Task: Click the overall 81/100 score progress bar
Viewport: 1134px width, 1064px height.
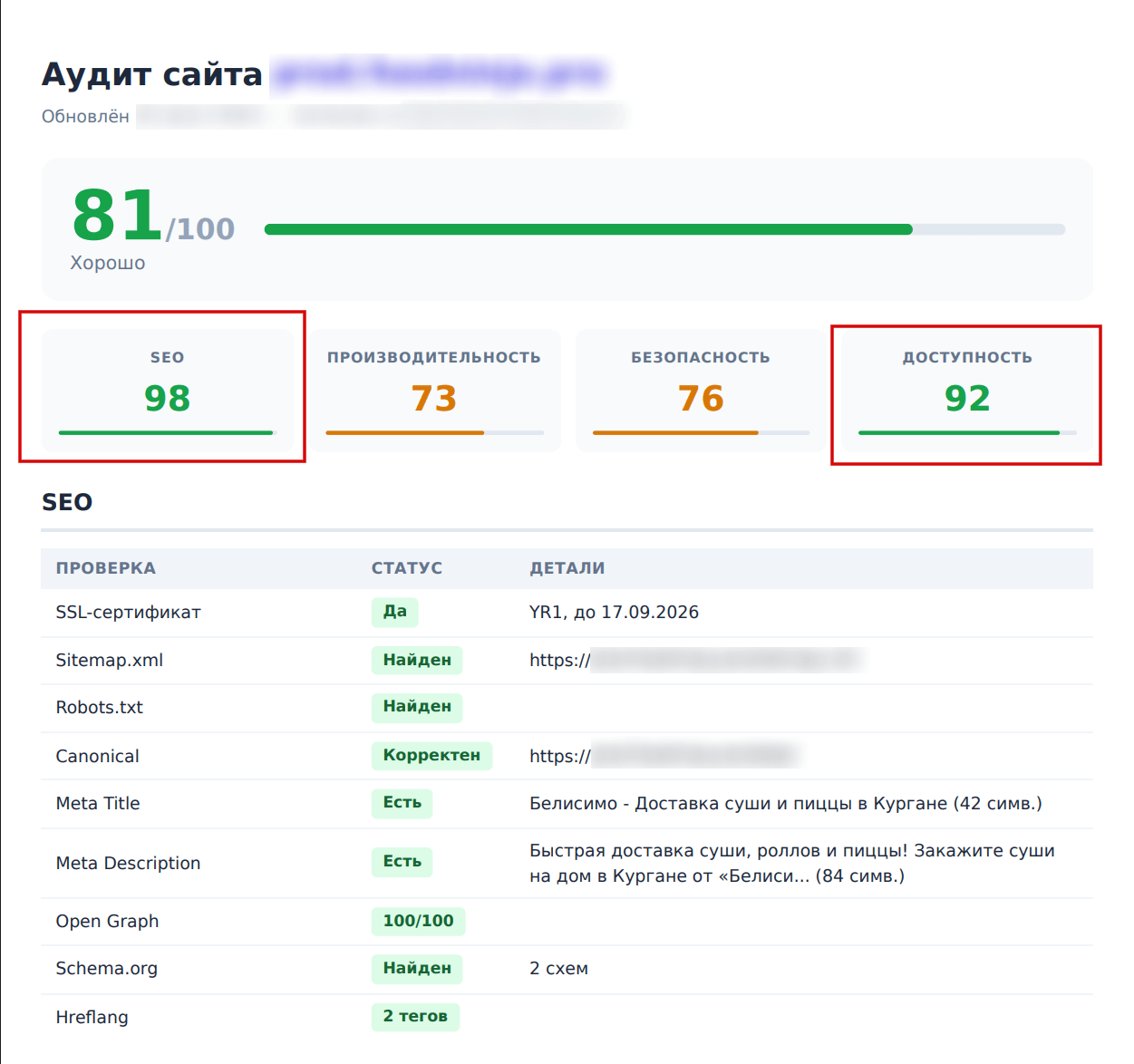Action: 664,229
